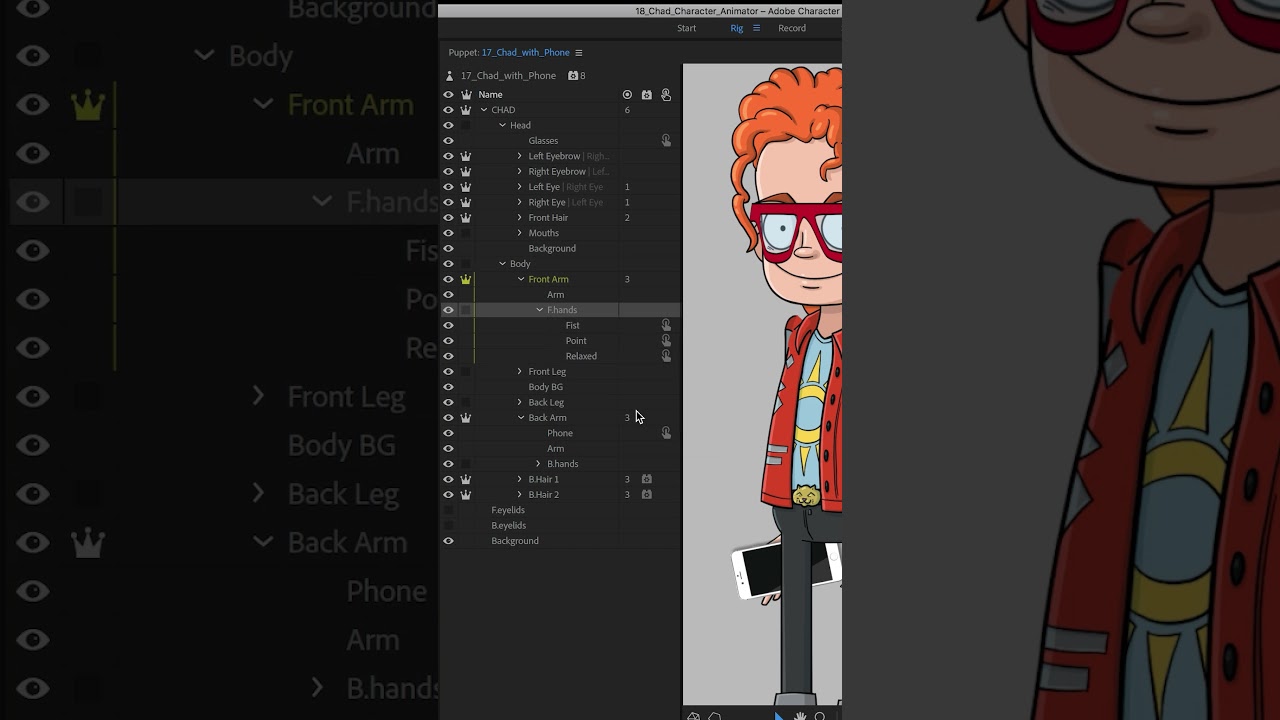Click the crown icon beside Front Arm
This screenshot has width=1280, height=720.
[466, 279]
